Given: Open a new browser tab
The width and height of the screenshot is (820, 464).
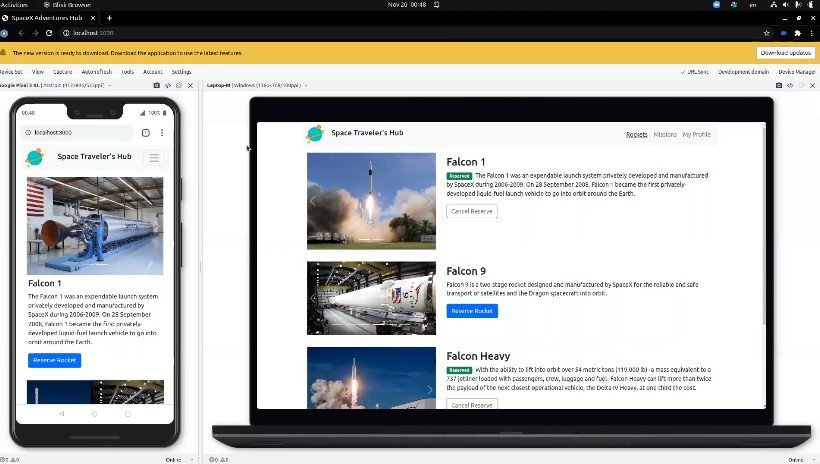Looking at the screenshot, I should [x=109, y=18].
